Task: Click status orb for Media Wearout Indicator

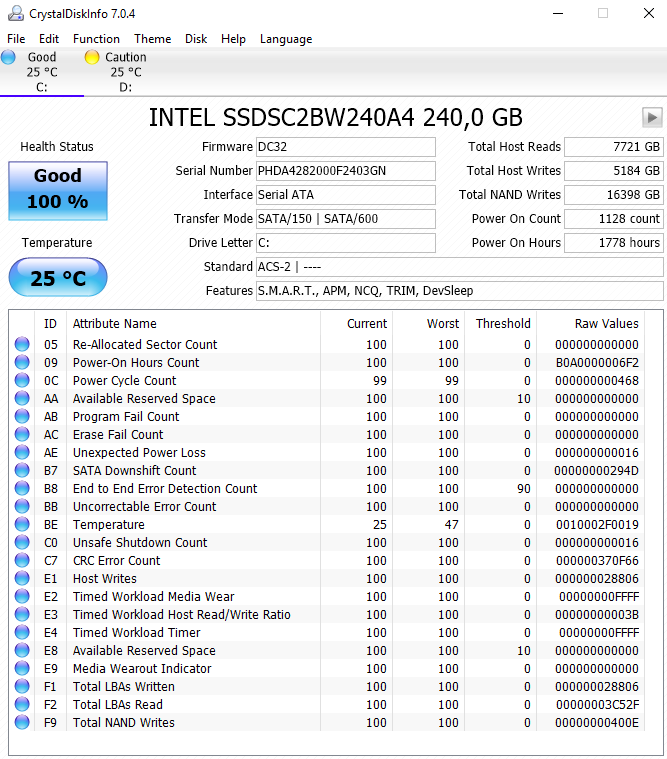Action: pyautogui.click(x=22, y=669)
